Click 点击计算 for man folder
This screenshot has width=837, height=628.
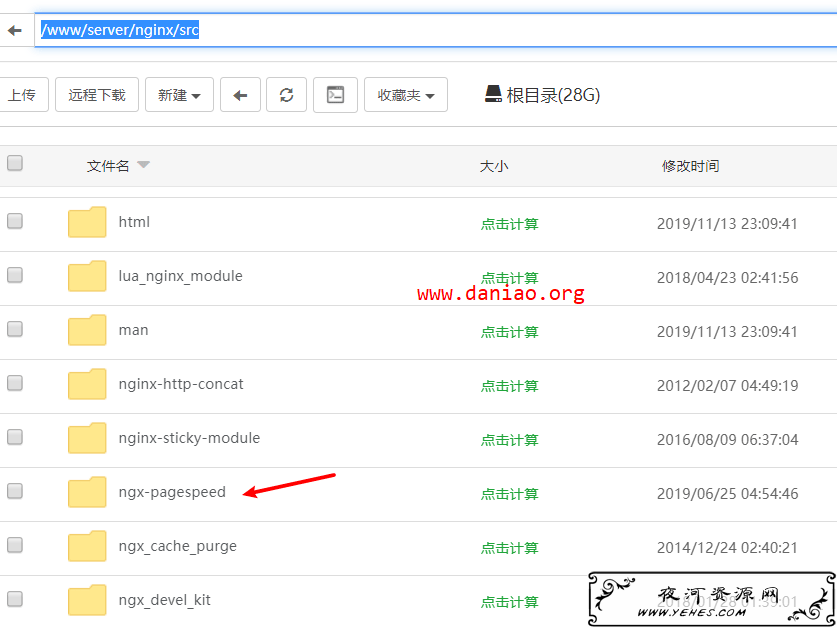click(509, 332)
